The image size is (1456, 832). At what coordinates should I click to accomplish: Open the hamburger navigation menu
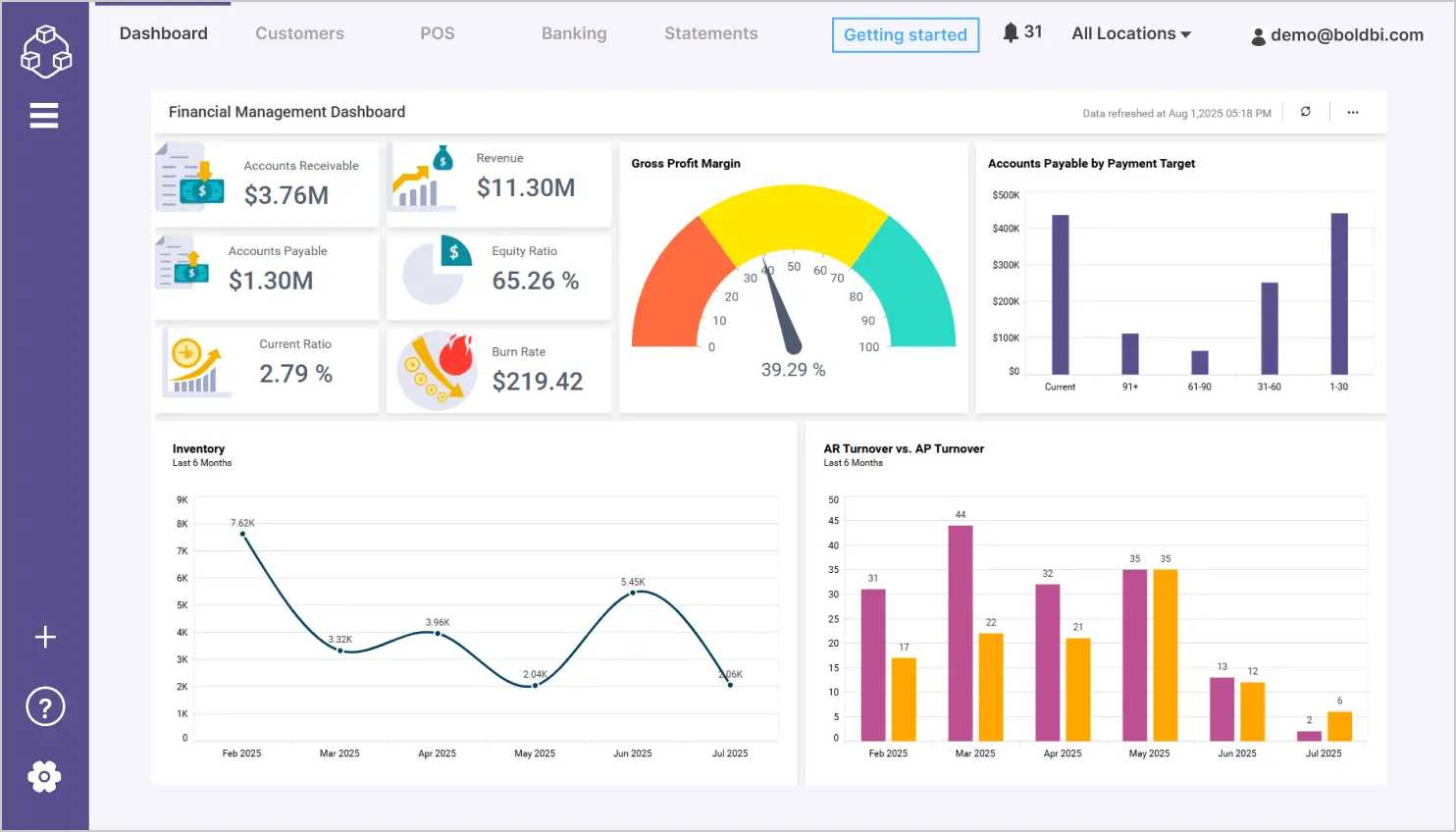44,115
